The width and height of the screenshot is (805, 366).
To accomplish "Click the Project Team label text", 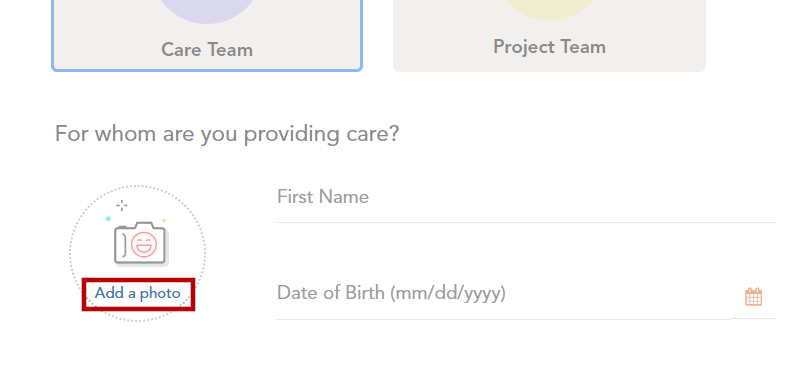I will tap(549, 47).
